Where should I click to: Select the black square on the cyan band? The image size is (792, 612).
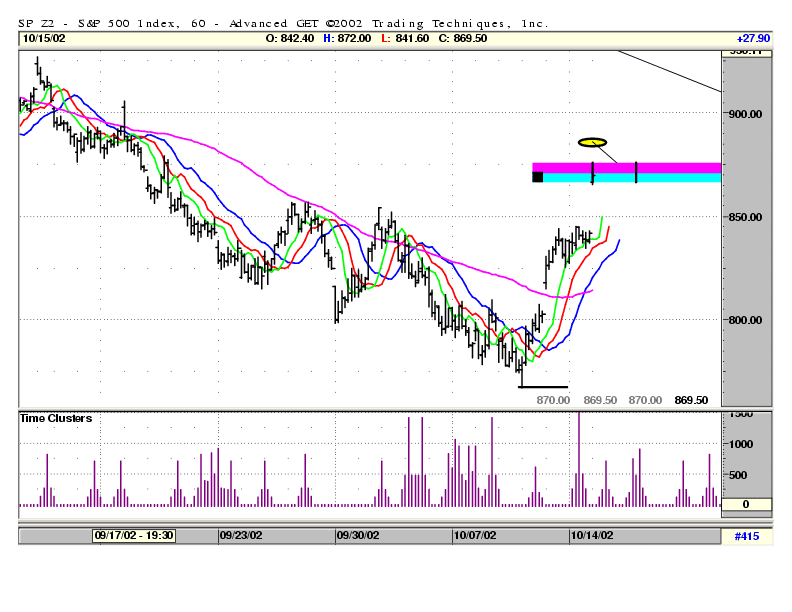(537, 177)
